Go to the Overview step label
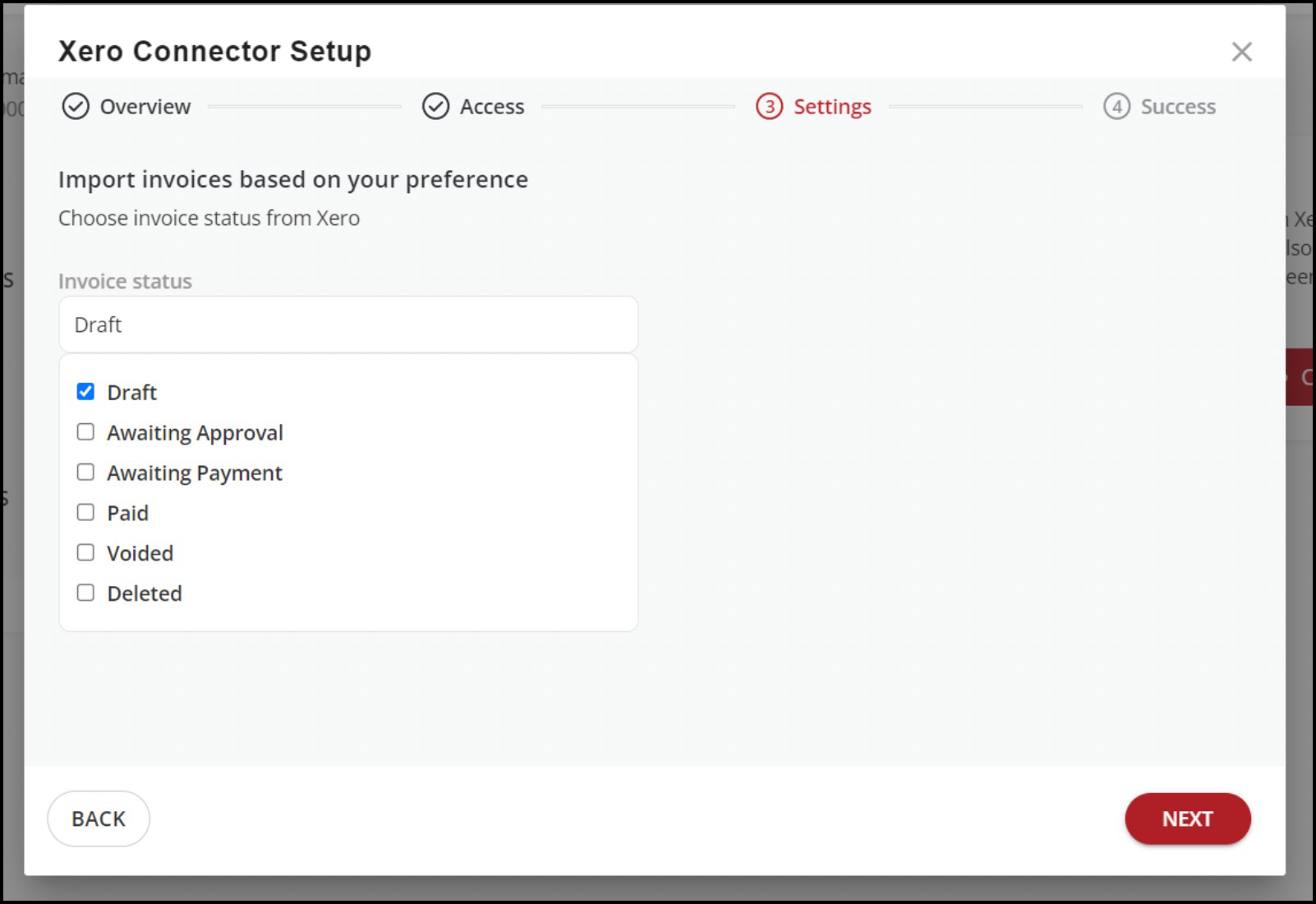This screenshot has width=1316, height=904. 145,107
